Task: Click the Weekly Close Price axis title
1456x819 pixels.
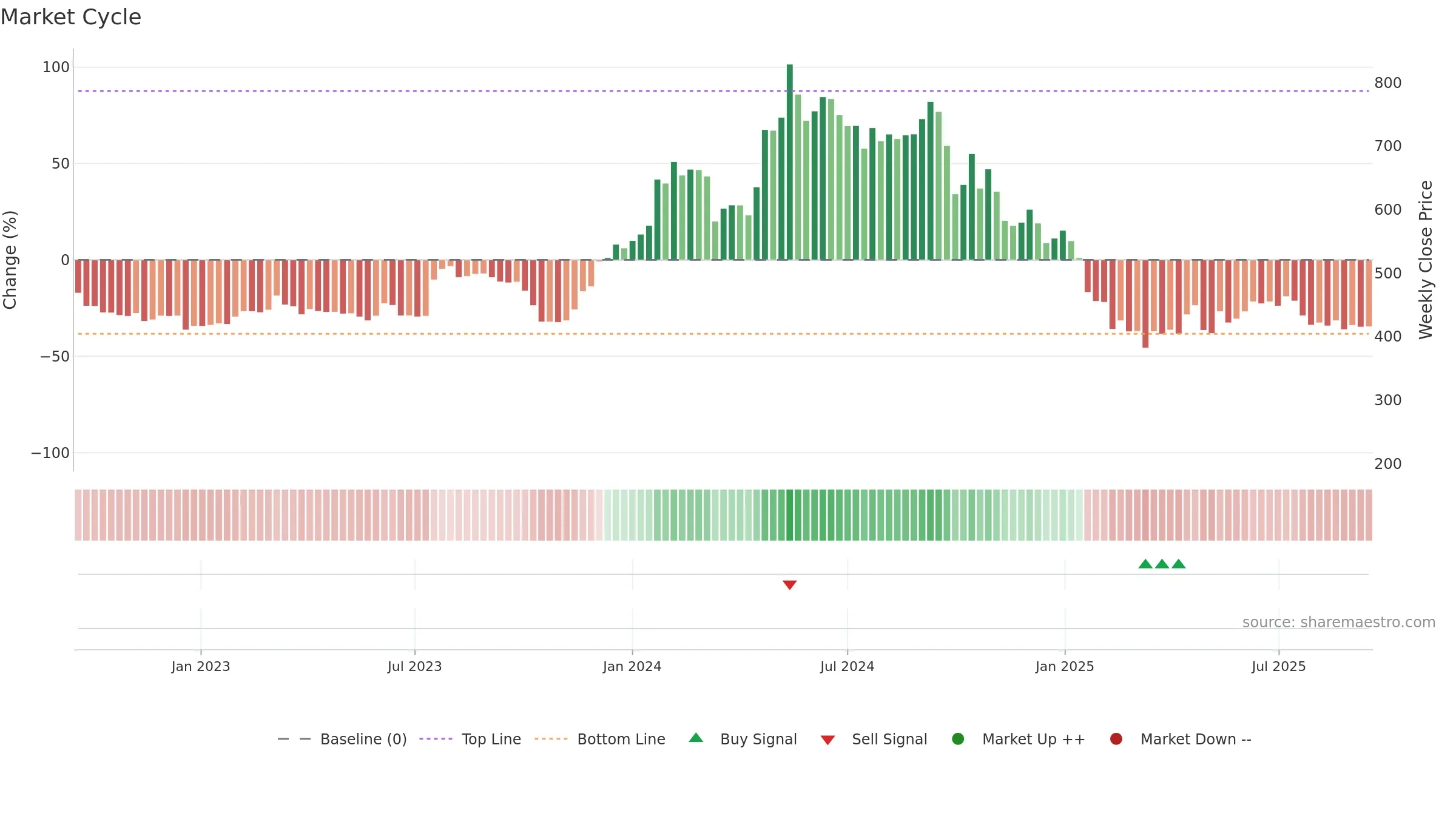Action: (x=1426, y=260)
